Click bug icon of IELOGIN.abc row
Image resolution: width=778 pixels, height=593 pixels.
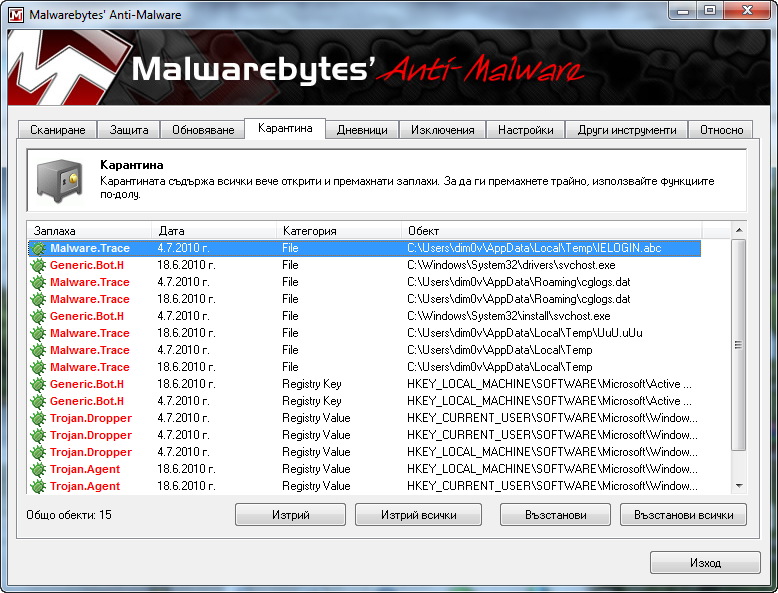click(38, 248)
